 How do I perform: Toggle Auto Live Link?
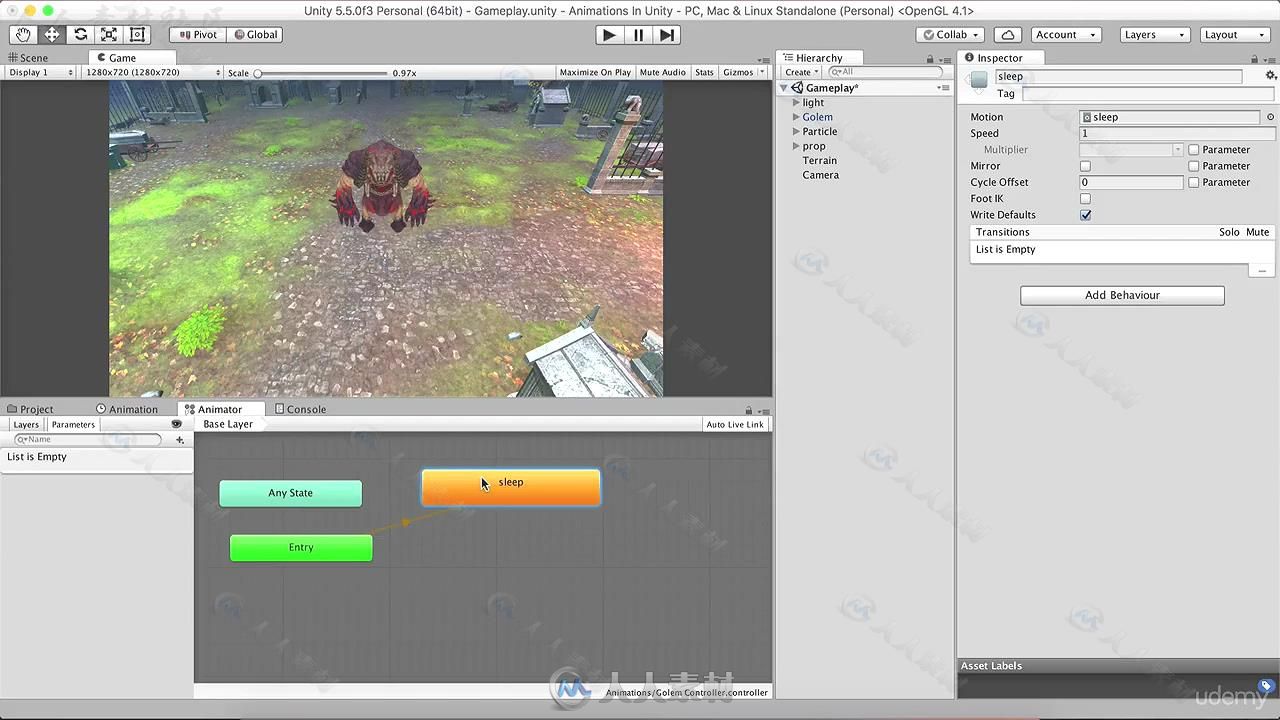pos(735,425)
